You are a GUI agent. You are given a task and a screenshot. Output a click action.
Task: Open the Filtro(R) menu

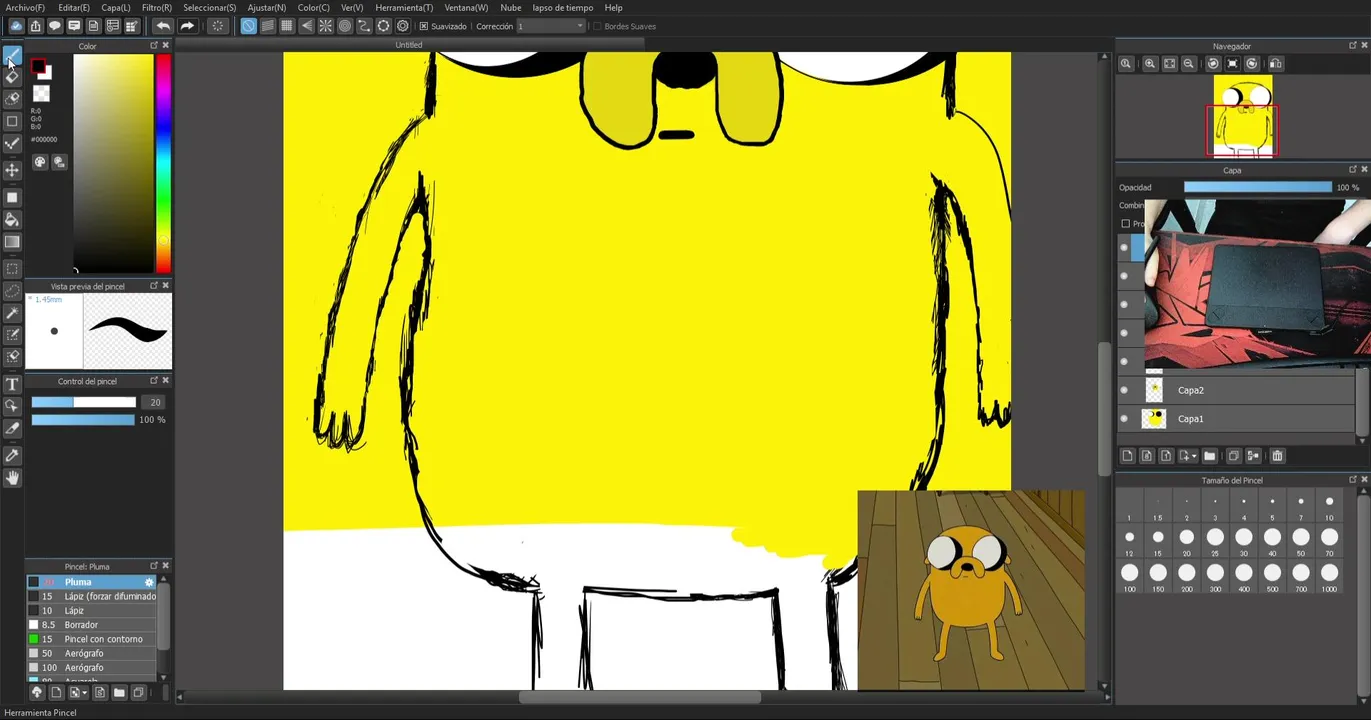tap(157, 7)
